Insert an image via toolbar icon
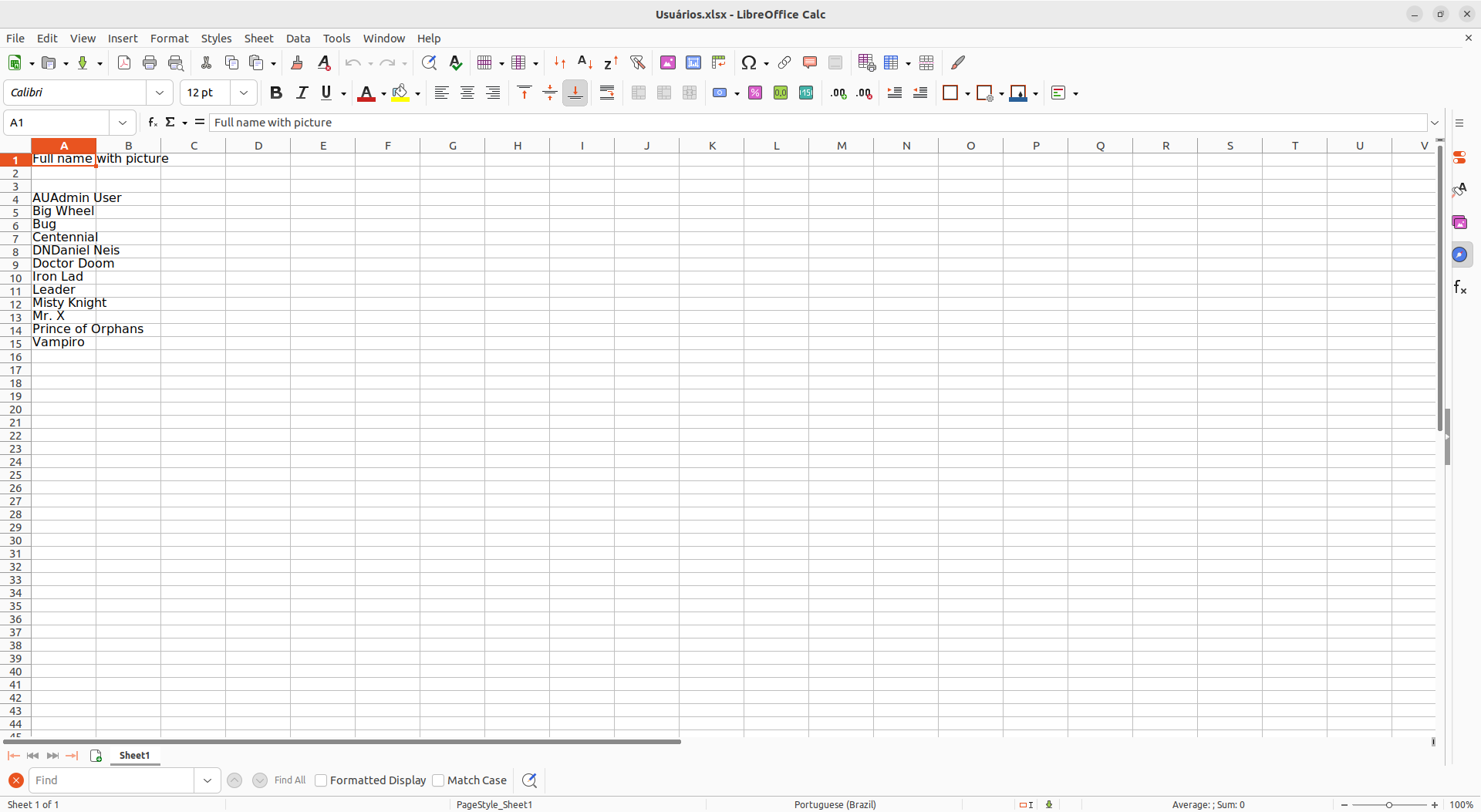Viewport: 1481px width, 812px height. coord(668,63)
